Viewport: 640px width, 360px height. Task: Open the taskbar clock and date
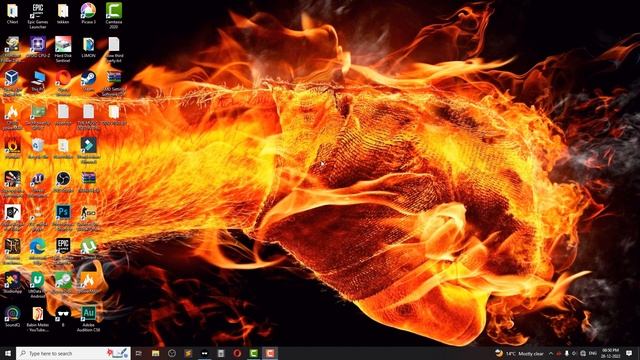[611, 353]
